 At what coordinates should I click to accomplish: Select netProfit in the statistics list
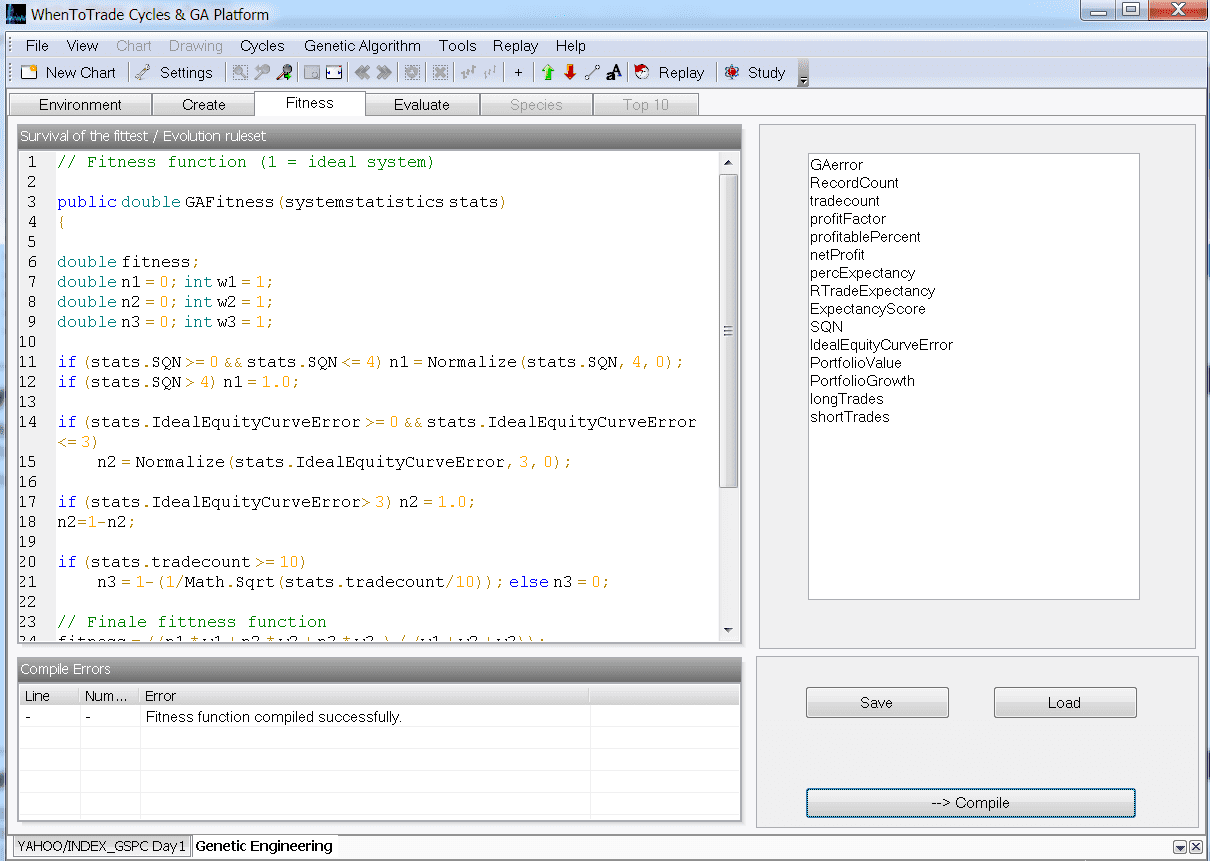coord(837,255)
